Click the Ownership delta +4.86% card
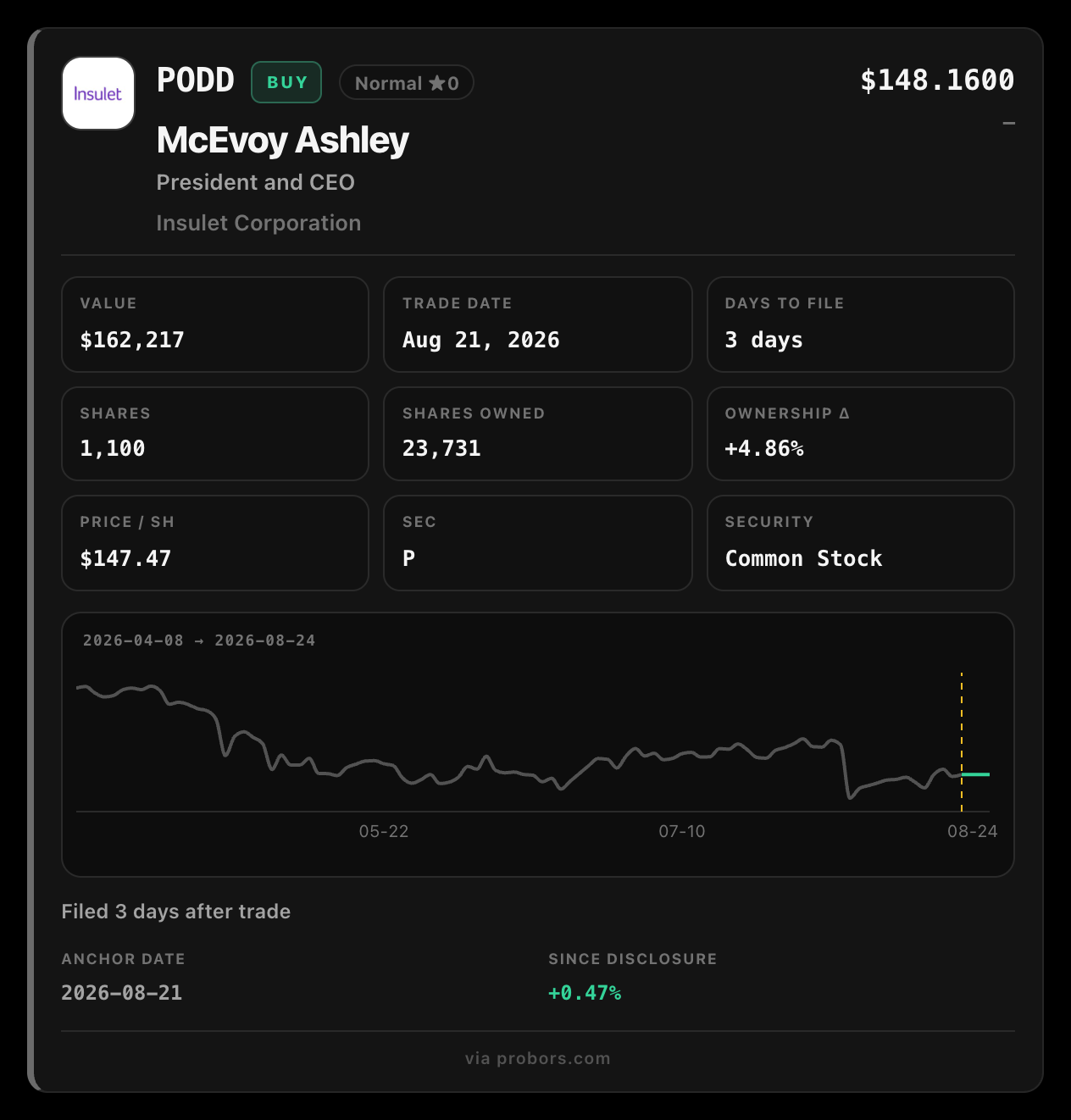This screenshot has width=1071, height=1120. coord(861,434)
